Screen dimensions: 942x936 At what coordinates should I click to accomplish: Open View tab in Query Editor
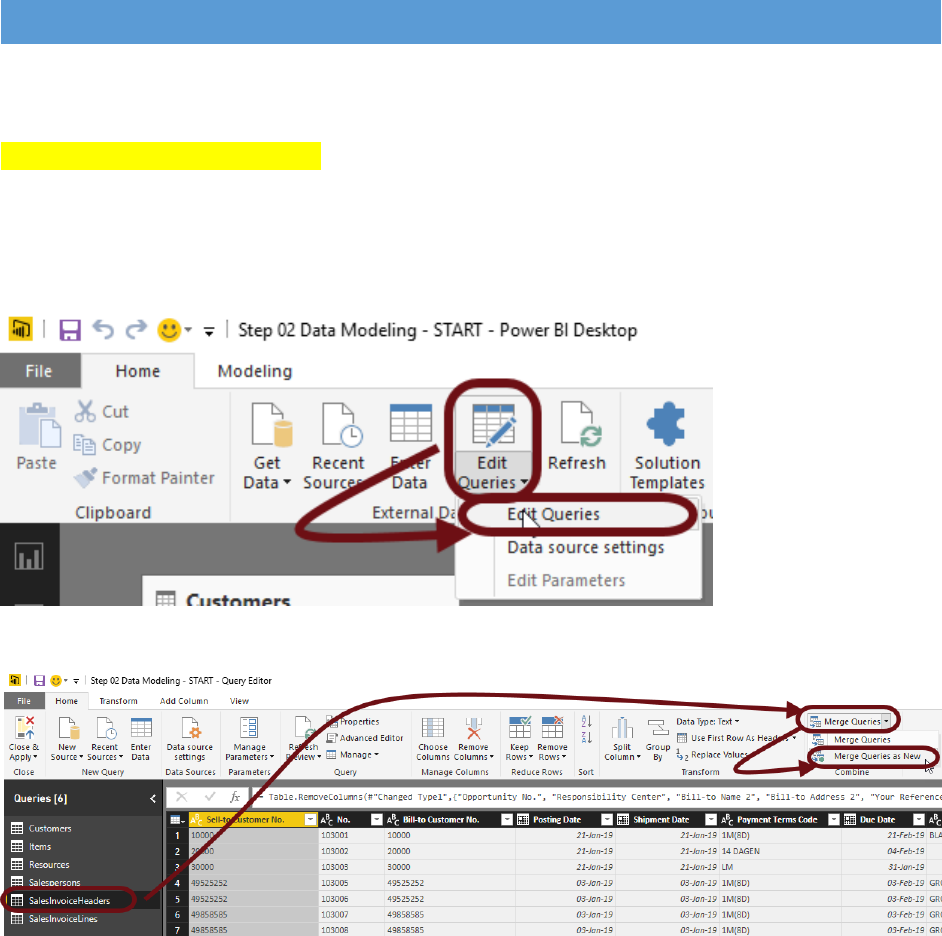pyautogui.click(x=239, y=701)
